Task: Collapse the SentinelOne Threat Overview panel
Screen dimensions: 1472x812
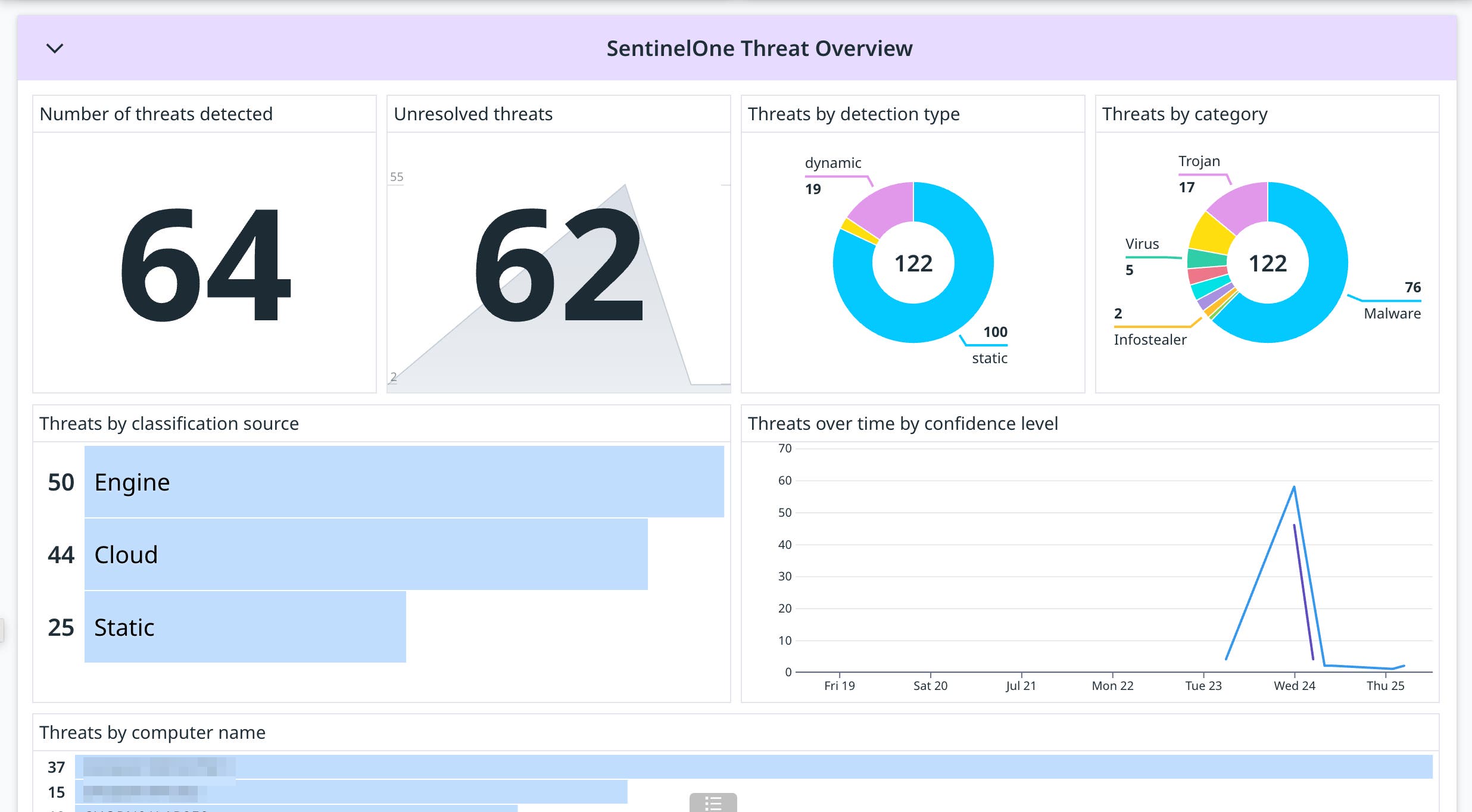Action: pyautogui.click(x=54, y=48)
